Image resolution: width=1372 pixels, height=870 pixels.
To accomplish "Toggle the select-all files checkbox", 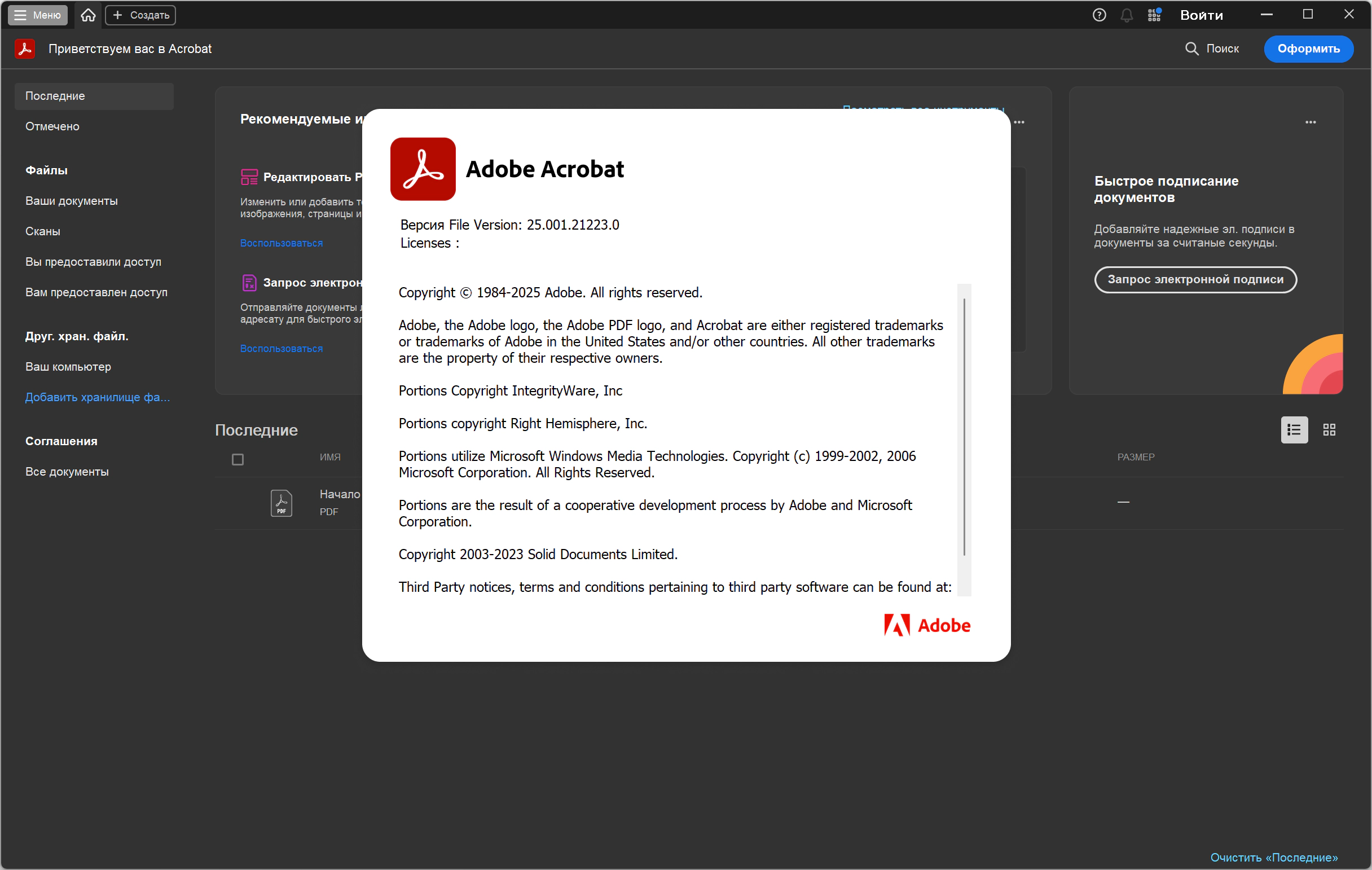I will [x=238, y=459].
